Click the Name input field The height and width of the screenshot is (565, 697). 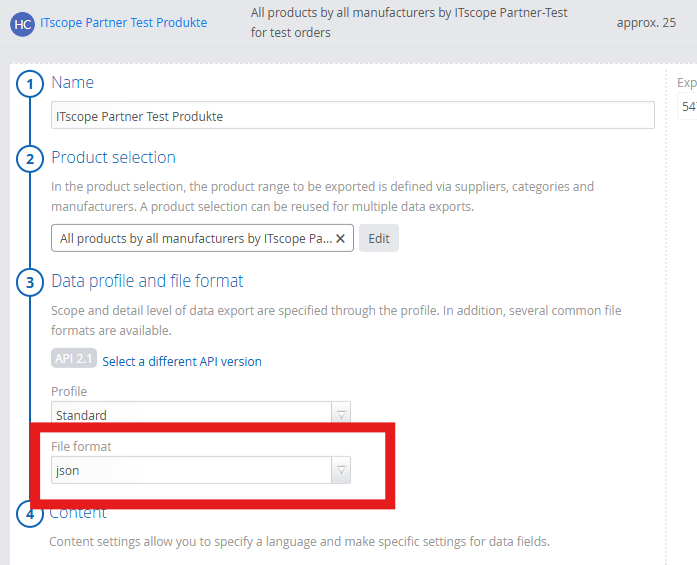pos(353,116)
